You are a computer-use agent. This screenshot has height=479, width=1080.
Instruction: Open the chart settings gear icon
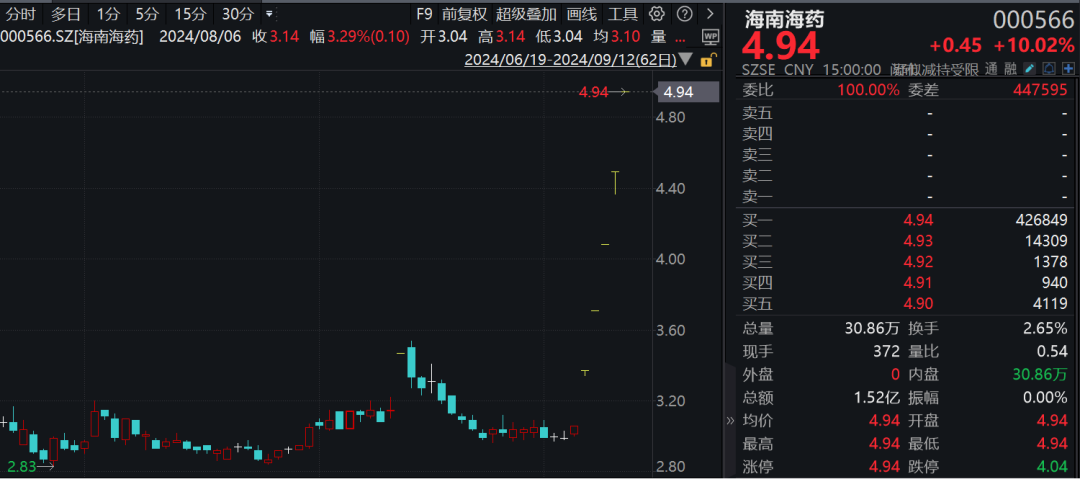point(657,14)
